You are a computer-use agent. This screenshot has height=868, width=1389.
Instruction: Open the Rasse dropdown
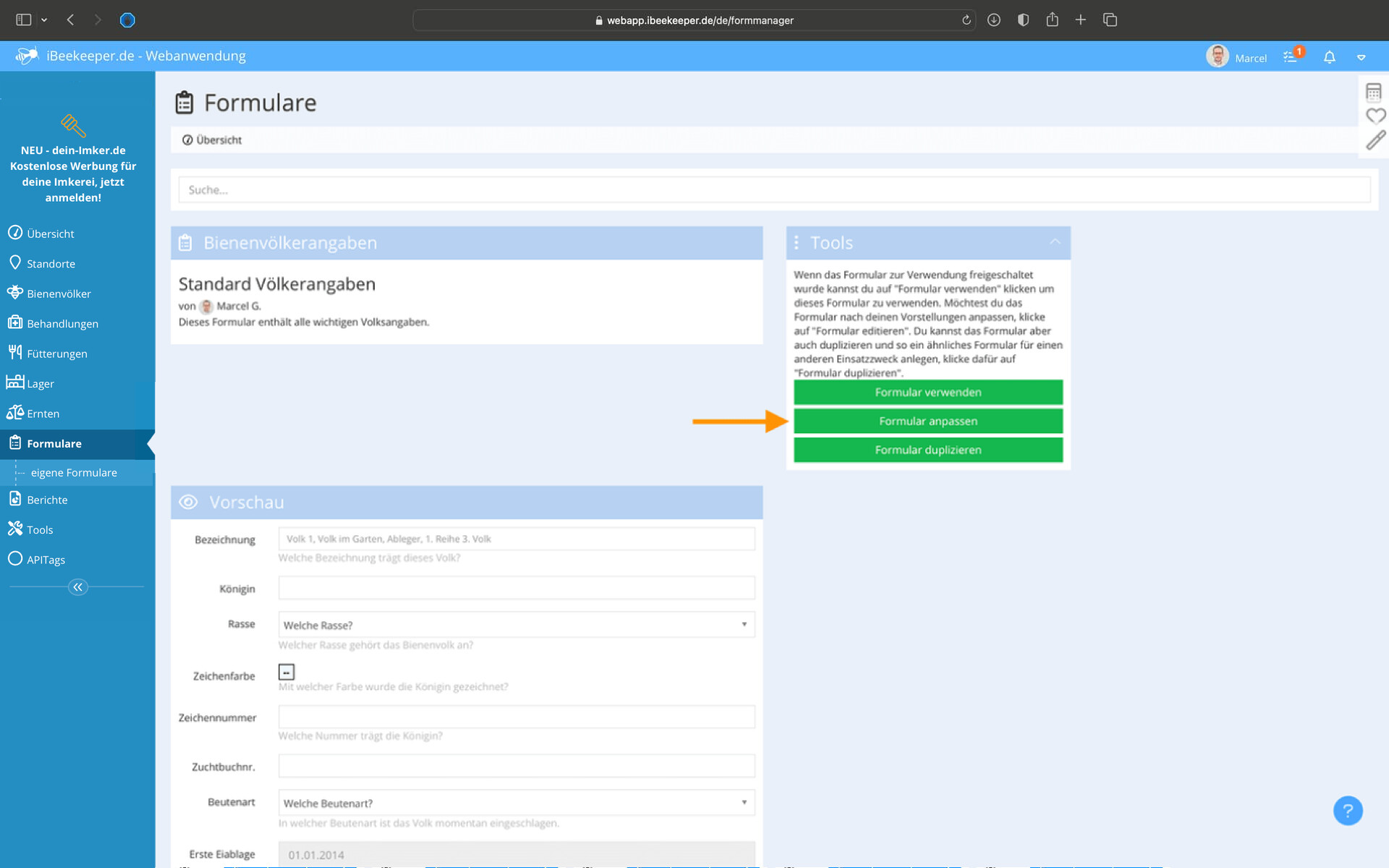(x=517, y=625)
